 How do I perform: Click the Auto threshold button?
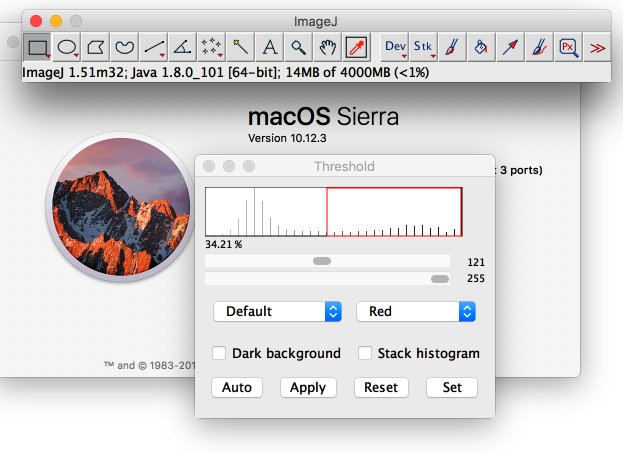click(236, 387)
